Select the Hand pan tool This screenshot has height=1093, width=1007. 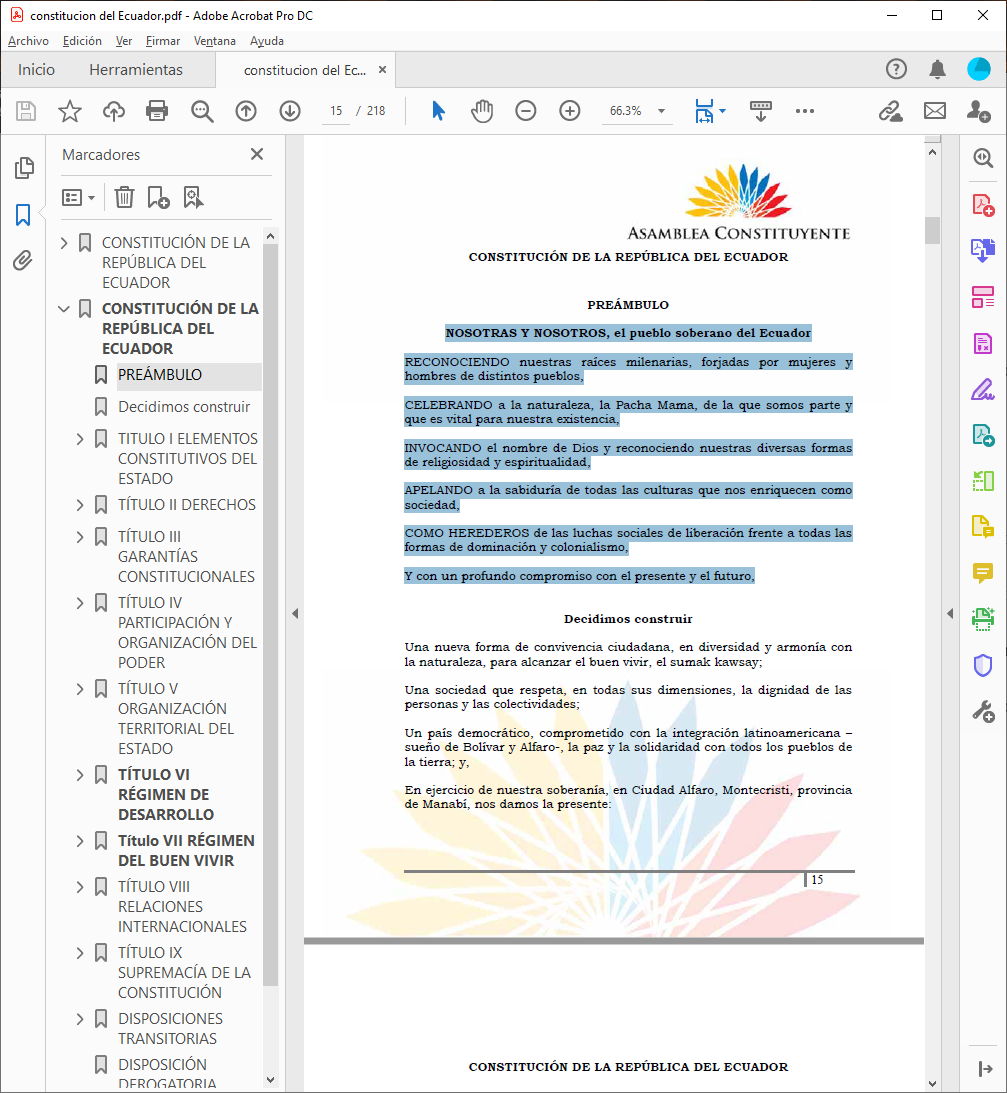click(482, 111)
